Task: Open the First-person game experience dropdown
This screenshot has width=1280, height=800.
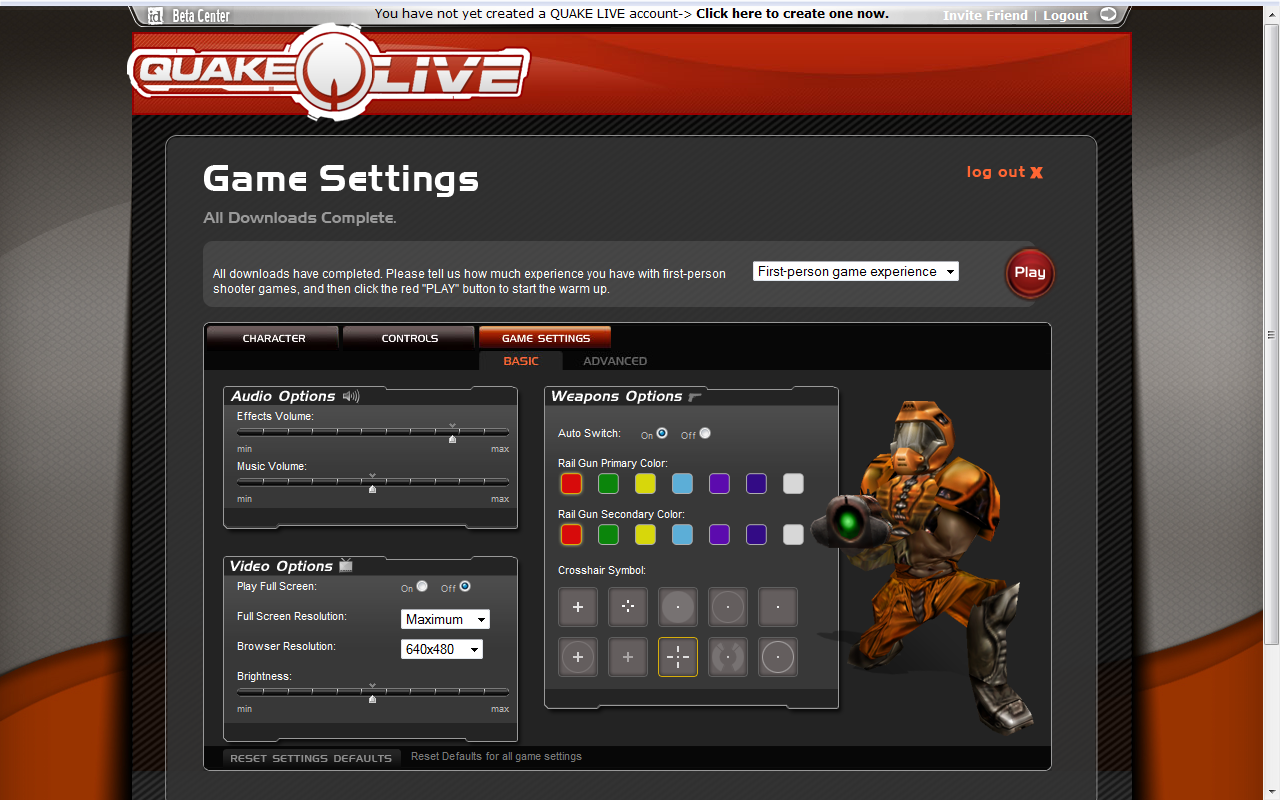Action: coord(856,271)
